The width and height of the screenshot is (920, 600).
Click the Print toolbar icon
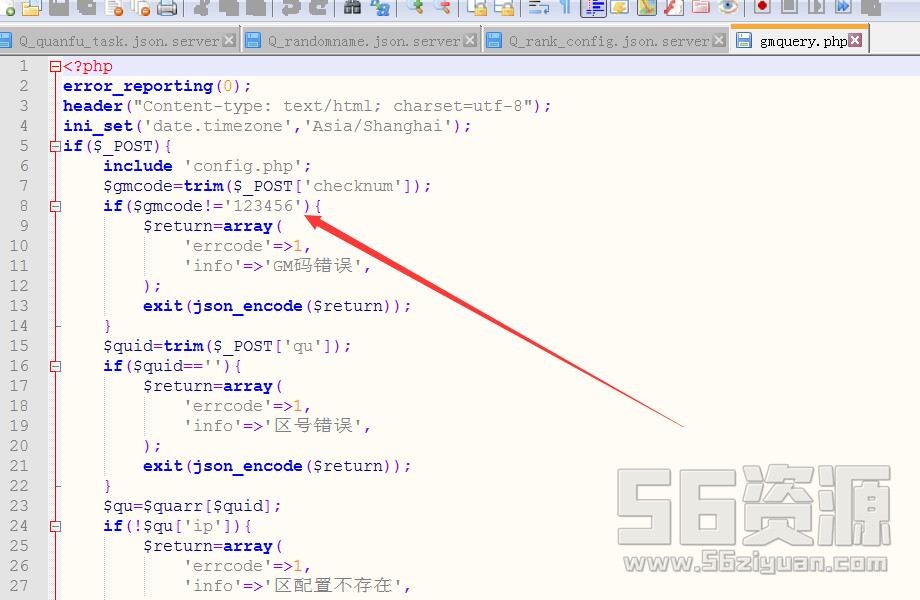coord(166,8)
